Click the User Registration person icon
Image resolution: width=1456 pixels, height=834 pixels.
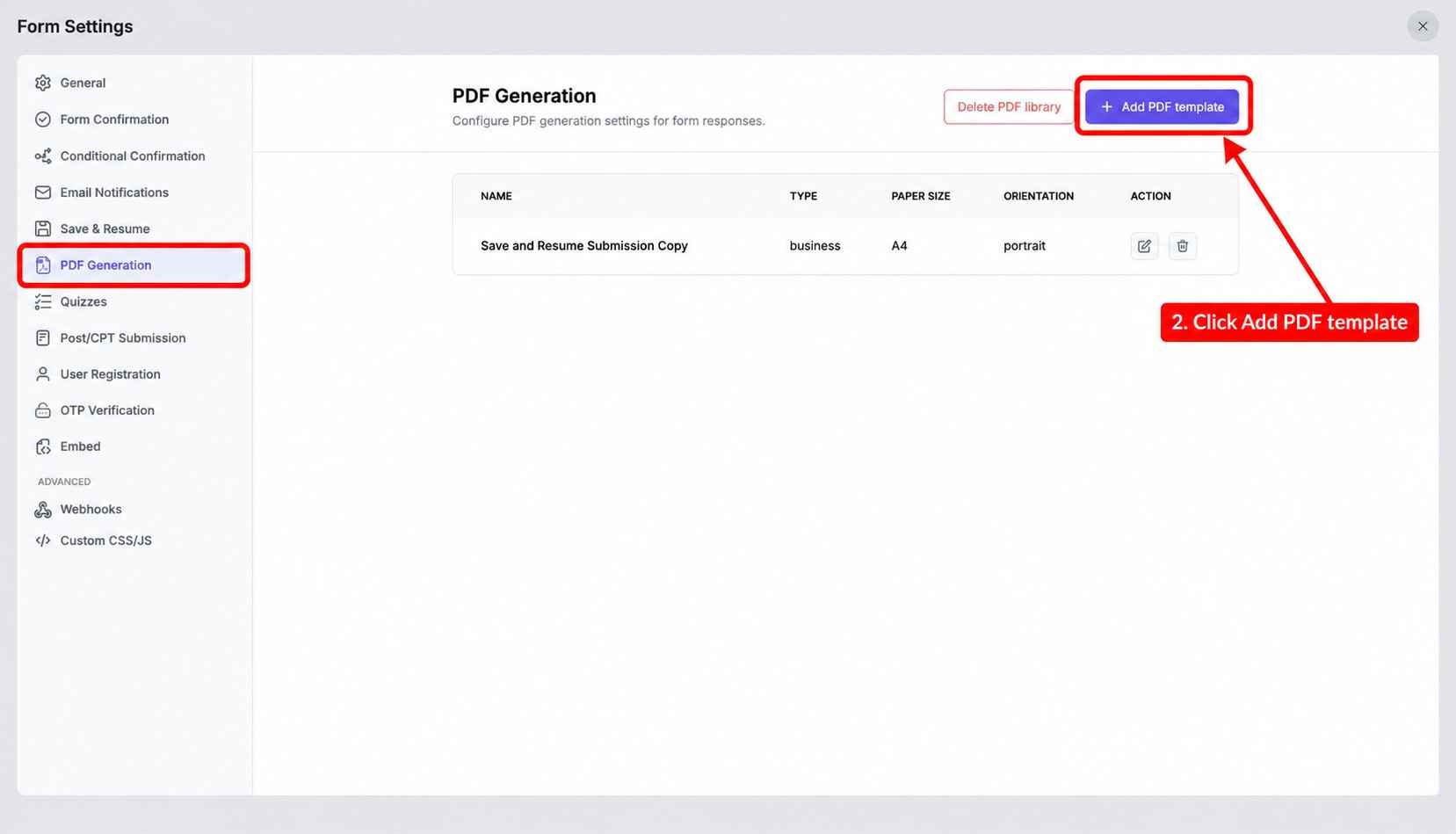tap(43, 374)
